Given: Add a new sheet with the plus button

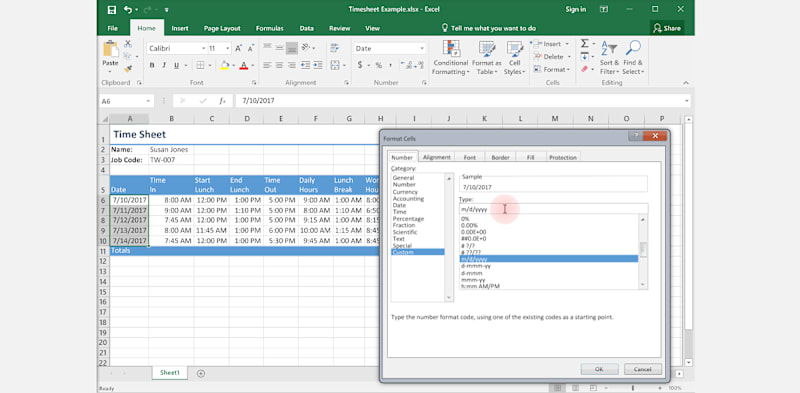Looking at the screenshot, I should pyautogui.click(x=201, y=373).
